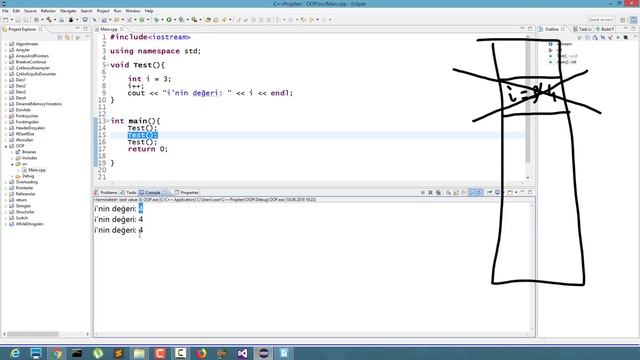Select the C/C++ perspective icon
The height and width of the screenshot is (360, 640).
pyautogui.click(x=633, y=20)
